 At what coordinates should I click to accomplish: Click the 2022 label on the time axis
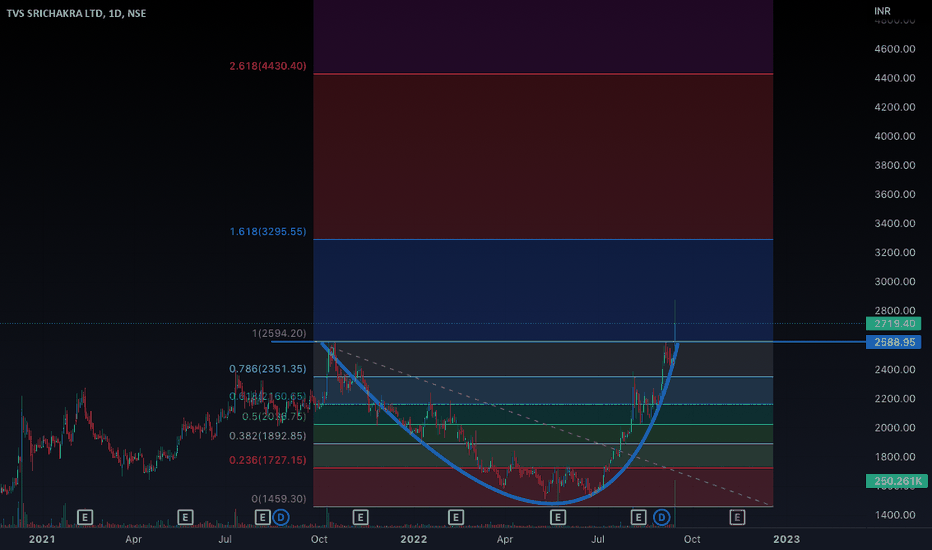click(414, 539)
